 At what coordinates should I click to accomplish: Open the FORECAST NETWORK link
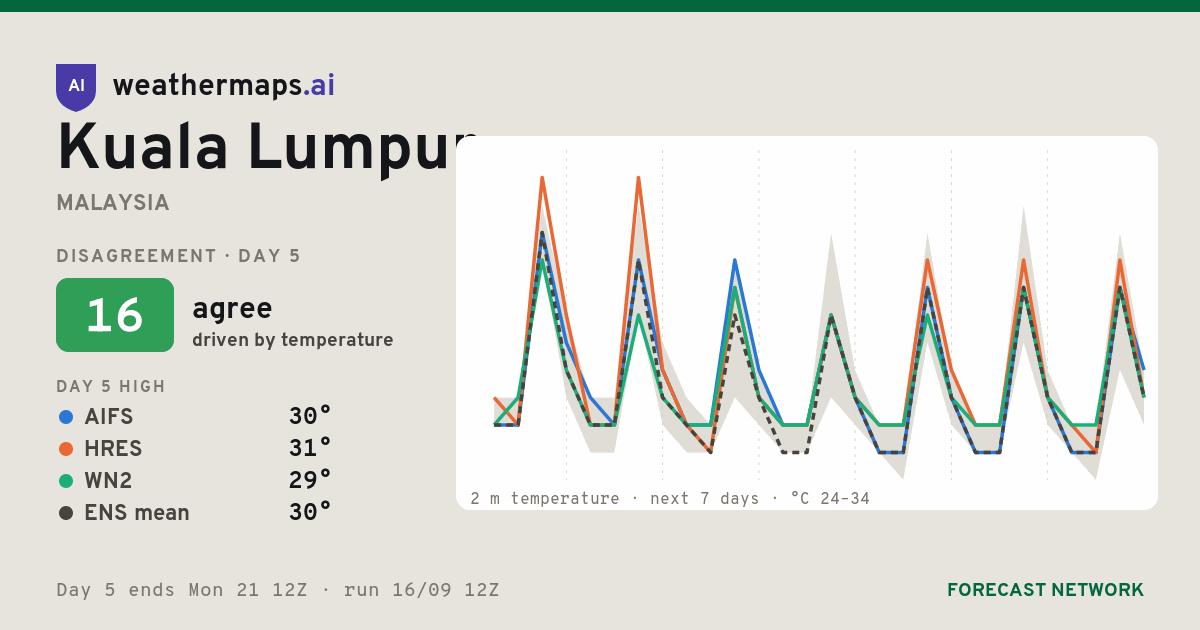click(x=1045, y=590)
